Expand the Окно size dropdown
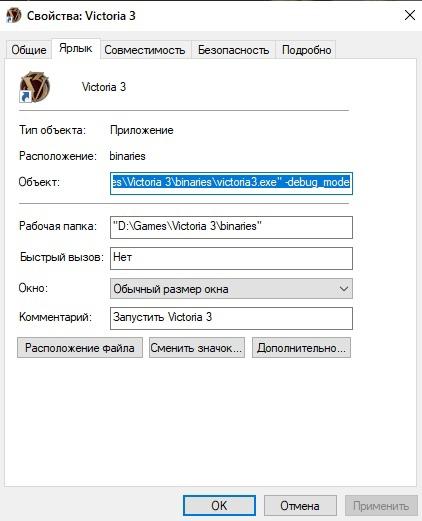 [x=231, y=289]
